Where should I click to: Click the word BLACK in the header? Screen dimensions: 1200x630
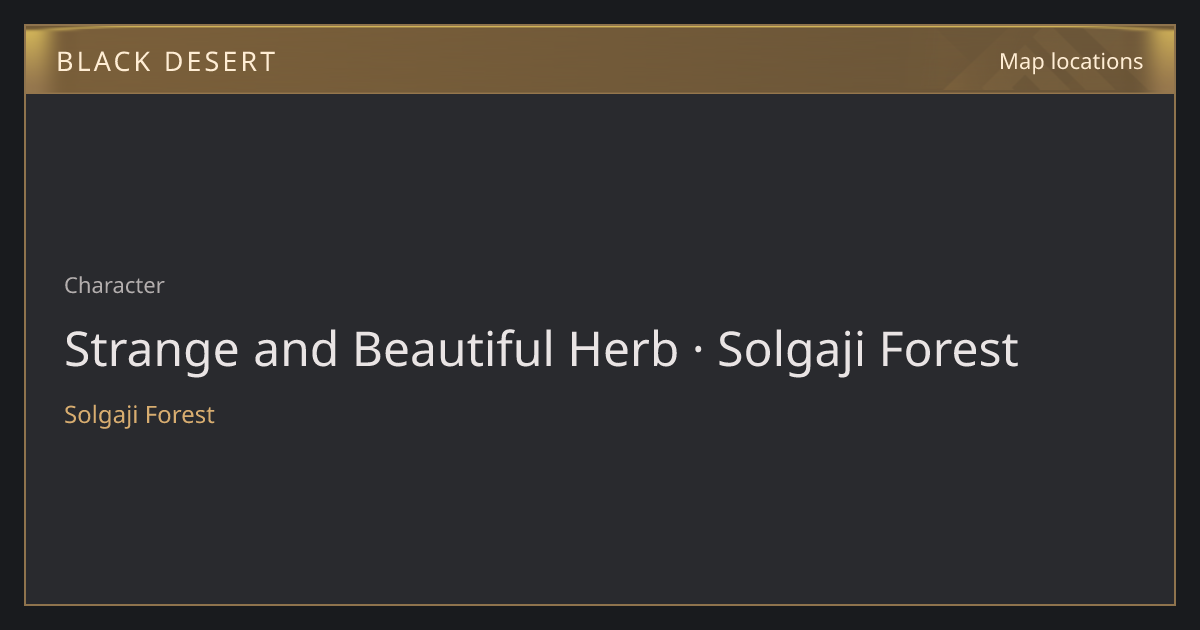[102, 62]
